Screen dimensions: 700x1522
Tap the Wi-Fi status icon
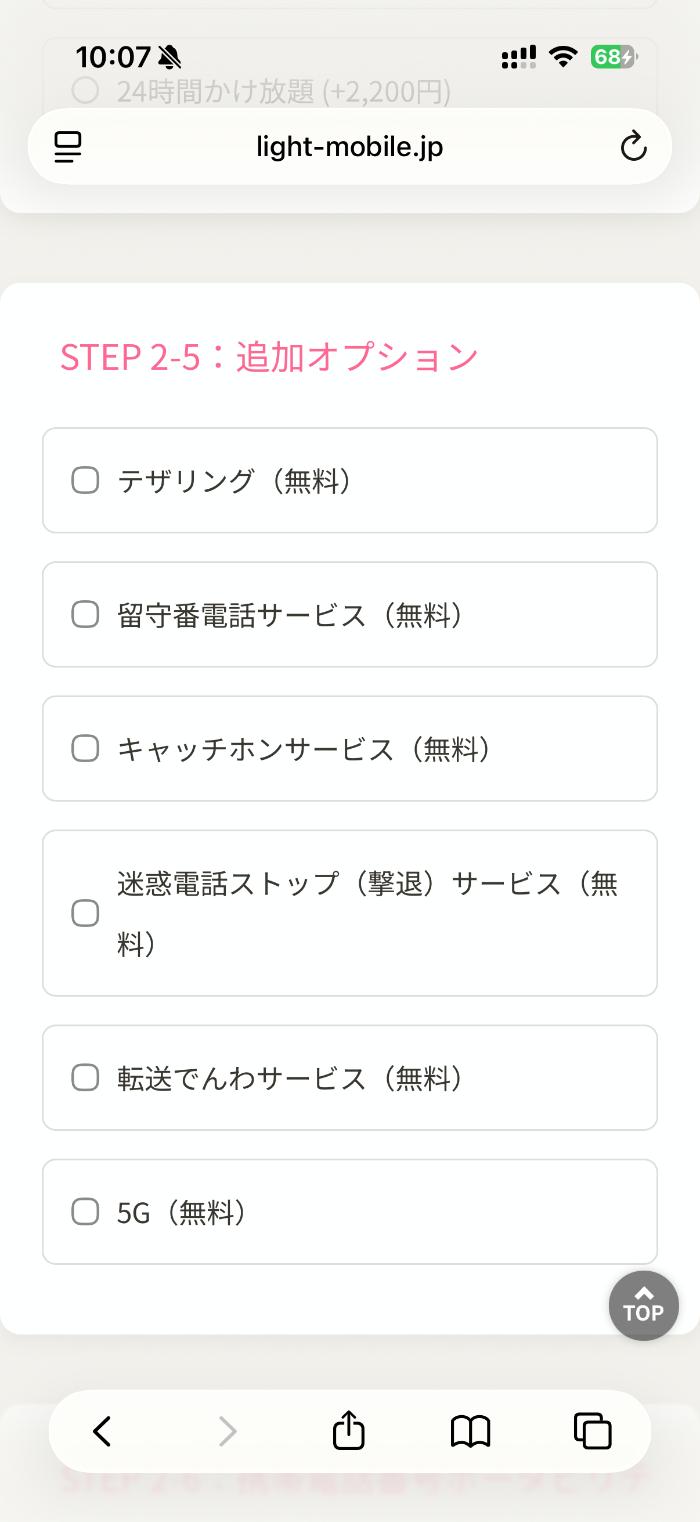click(565, 57)
